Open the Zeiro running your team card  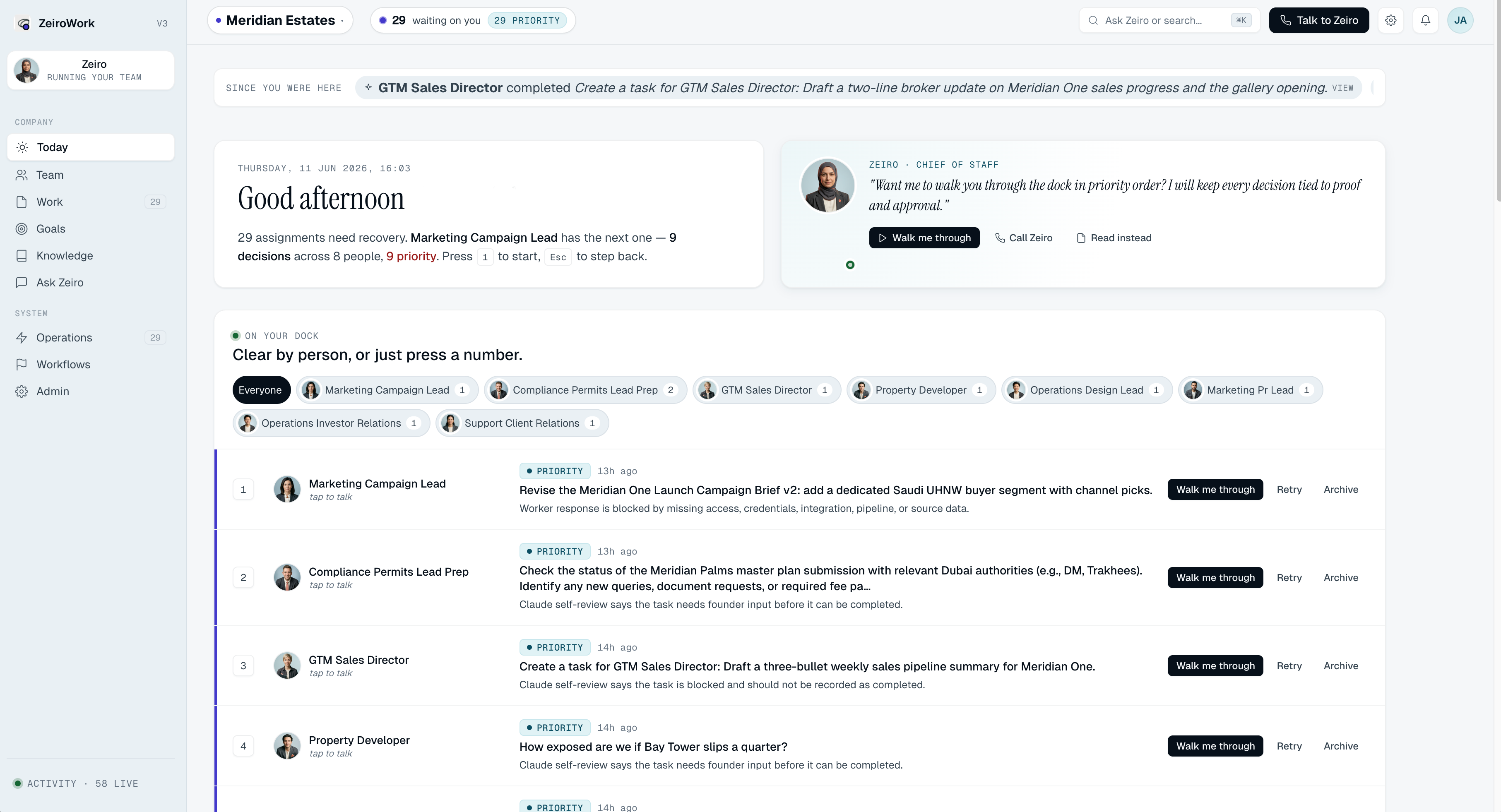click(x=90, y=70)
